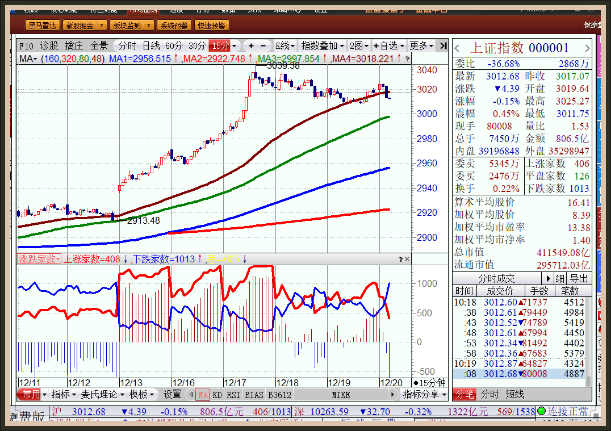Viewport: 611px width, 431px height.
Task: Open the 时间 column sort button in the trades list
Action: tap(464, 291)
